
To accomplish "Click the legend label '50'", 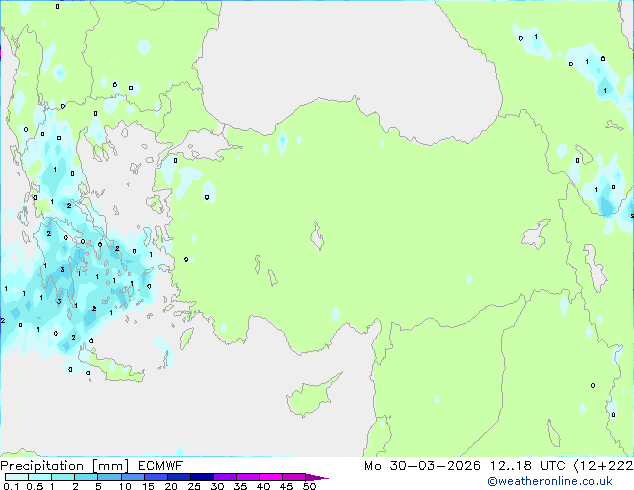I will [309, 486].
